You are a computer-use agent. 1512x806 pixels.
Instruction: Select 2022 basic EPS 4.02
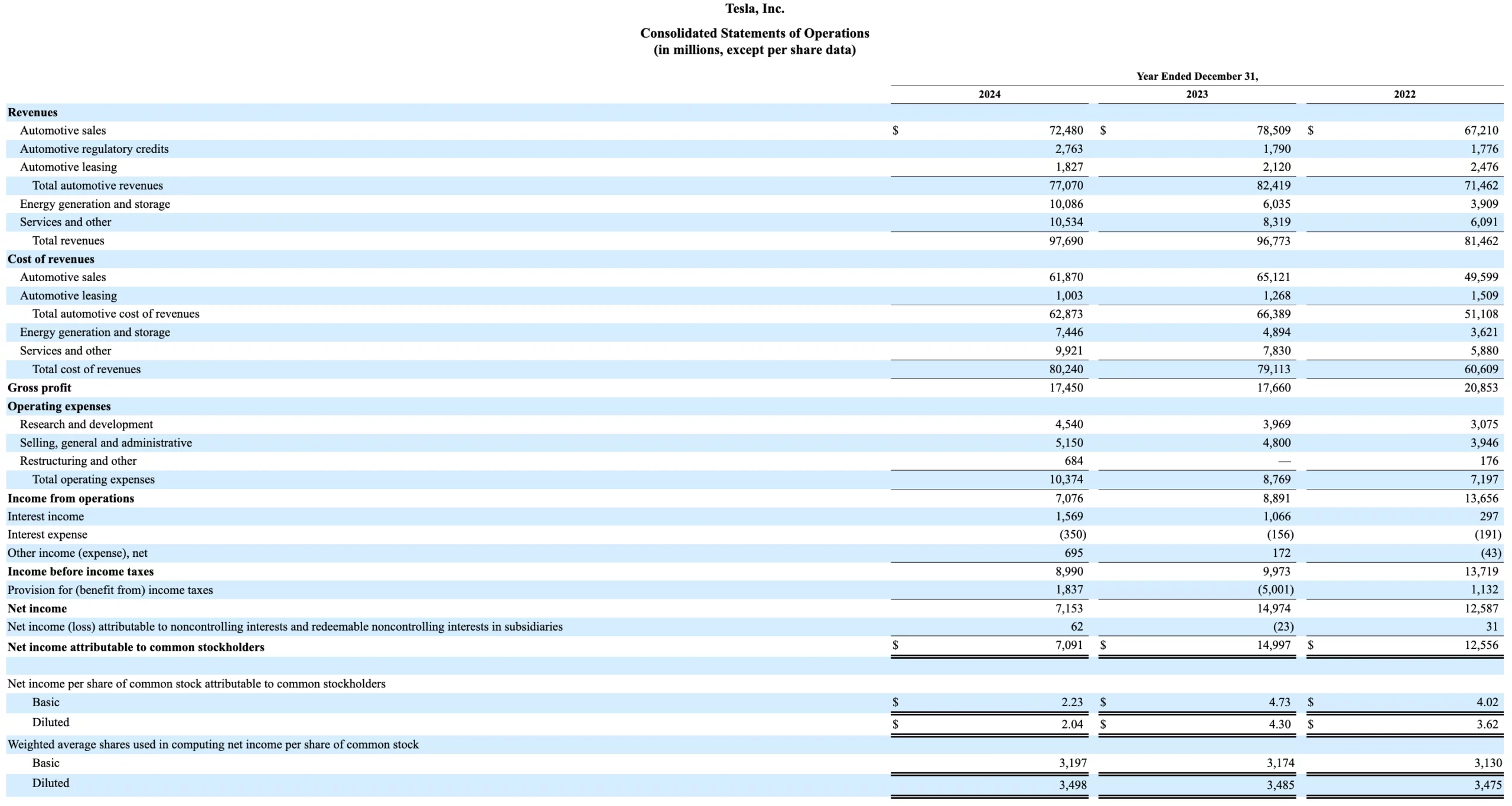(1487, 702)
